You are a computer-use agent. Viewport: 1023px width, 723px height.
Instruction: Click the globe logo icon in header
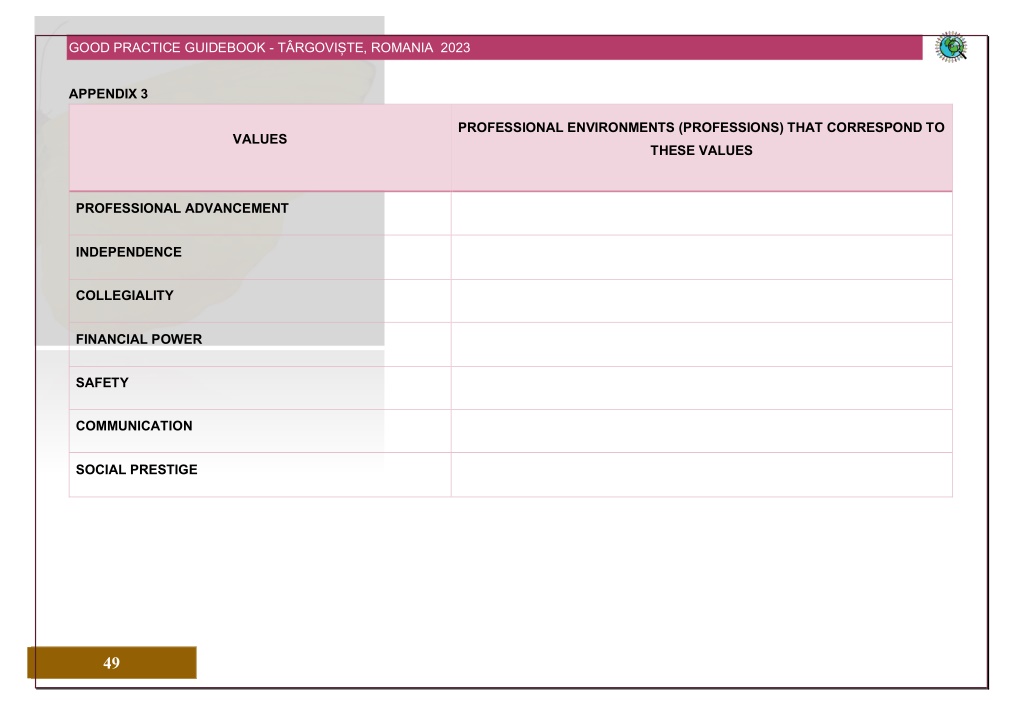tap(951, 47)
